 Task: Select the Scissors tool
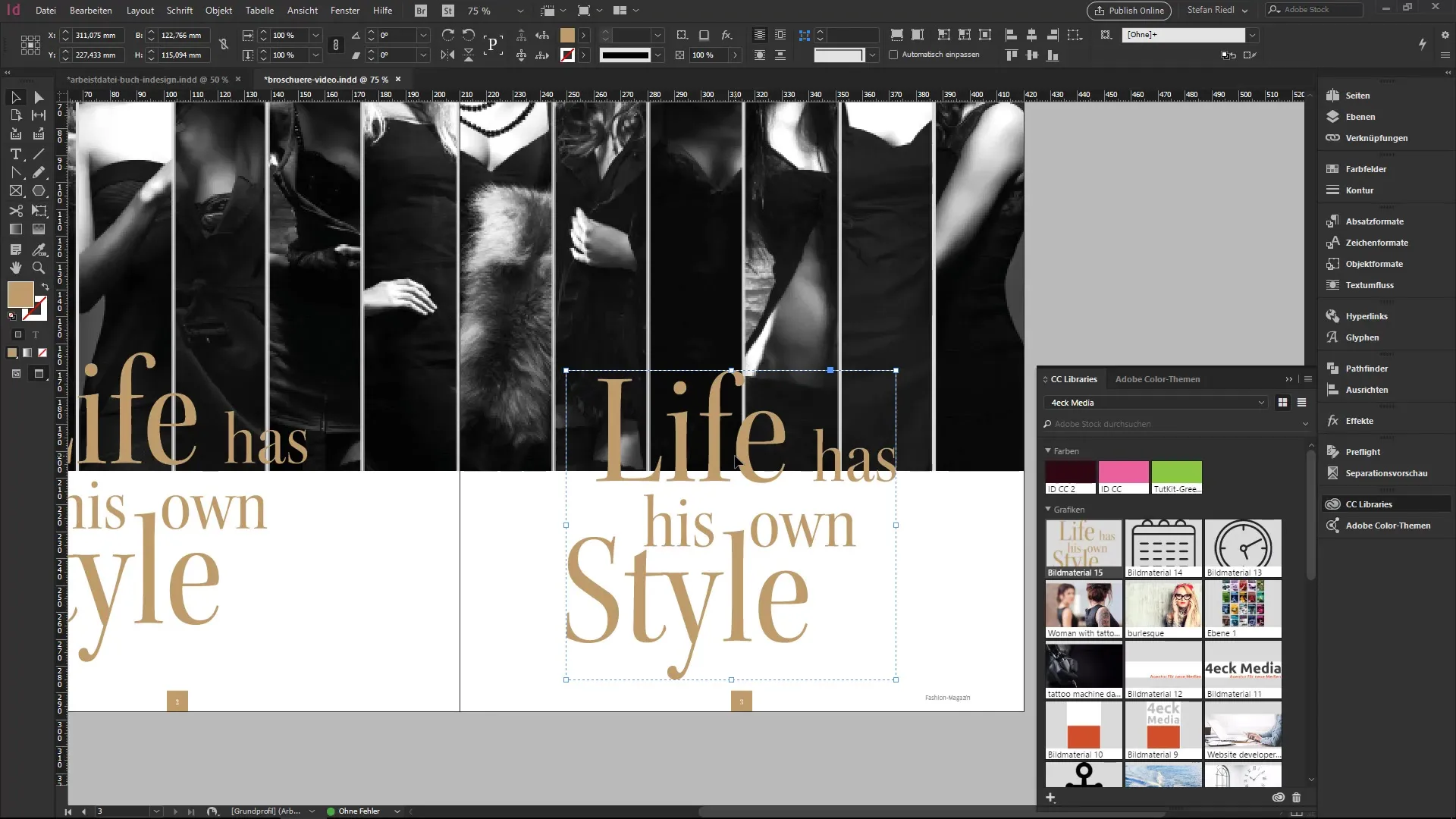15,211
